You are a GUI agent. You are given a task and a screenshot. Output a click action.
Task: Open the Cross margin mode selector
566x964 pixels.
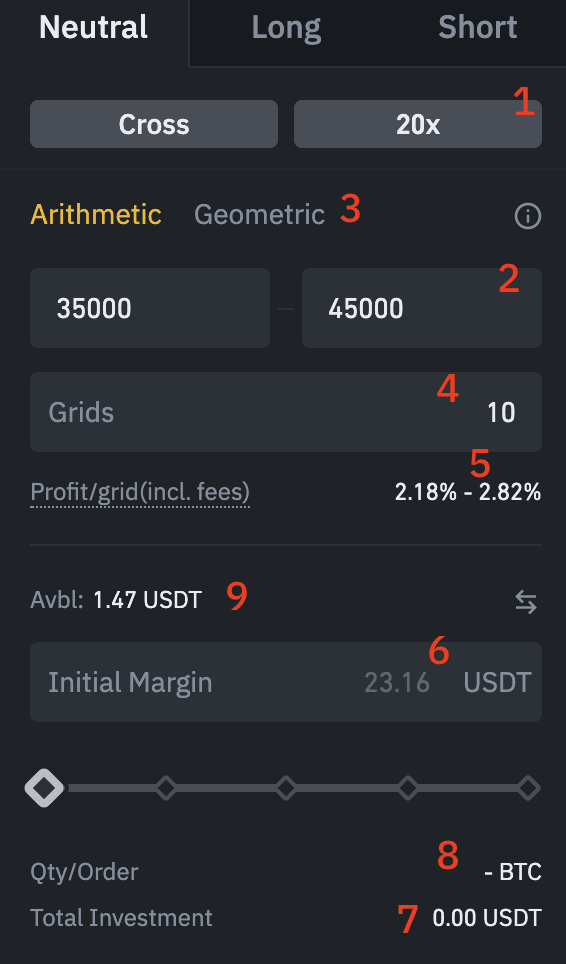(154, 124)
